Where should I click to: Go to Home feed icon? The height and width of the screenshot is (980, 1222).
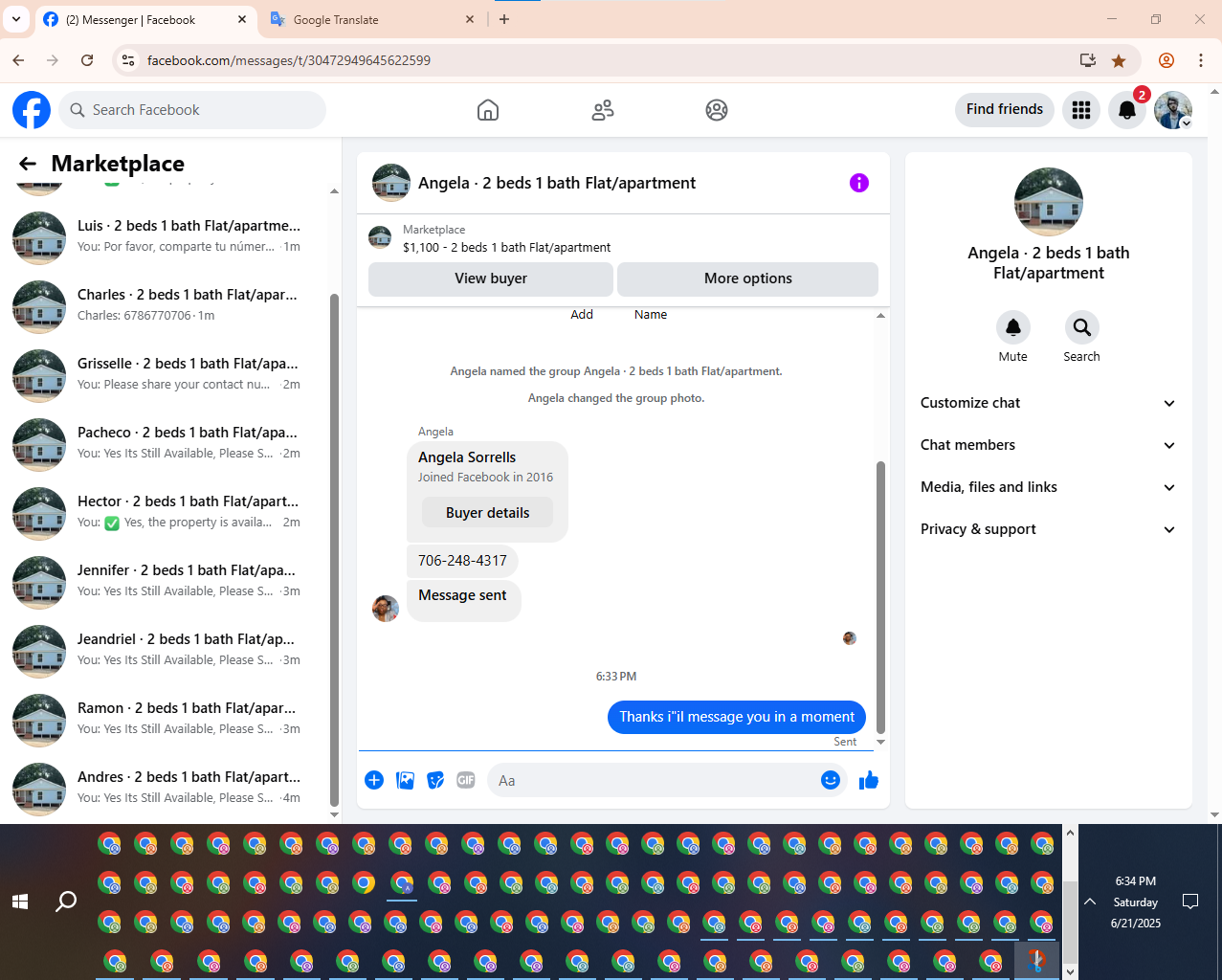[488, 110]
